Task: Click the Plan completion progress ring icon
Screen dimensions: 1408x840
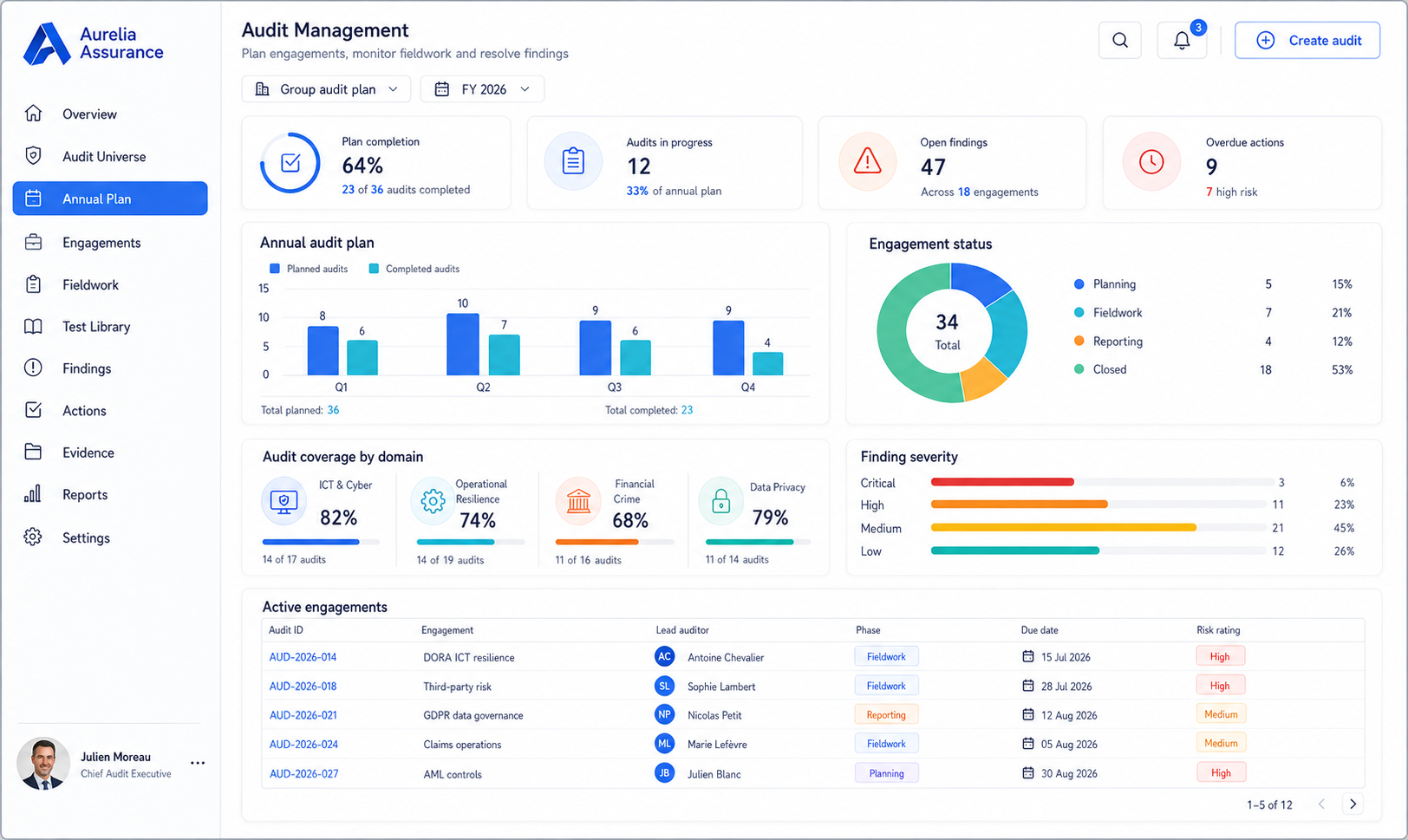Action: pyautogui.click(x=290, y=163)
